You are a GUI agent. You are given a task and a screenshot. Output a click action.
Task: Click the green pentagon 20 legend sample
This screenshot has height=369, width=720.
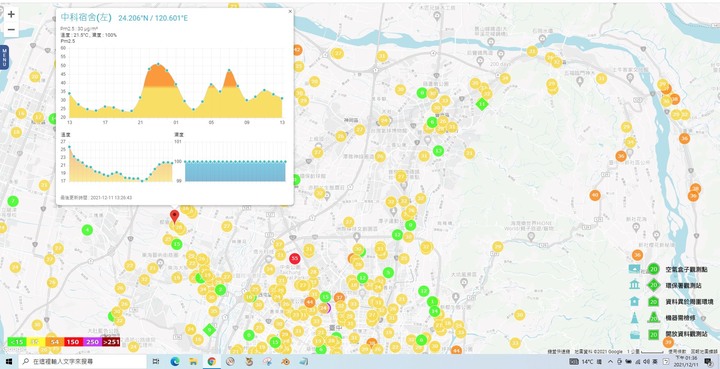(653, 301)
